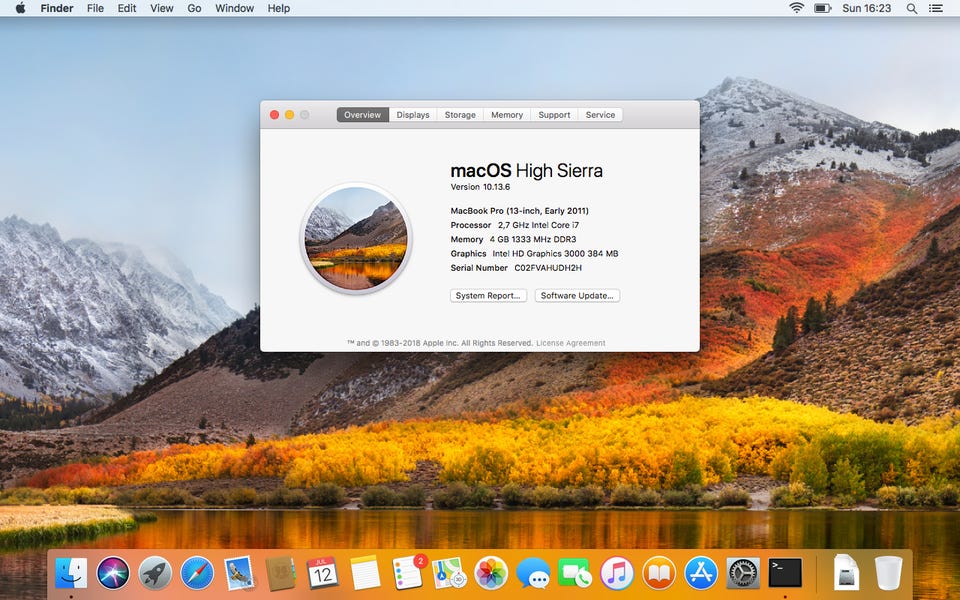Launch Safari from the dock
Image resolution: width=960 pixels, height=600 pixels.
coord(197,573)
